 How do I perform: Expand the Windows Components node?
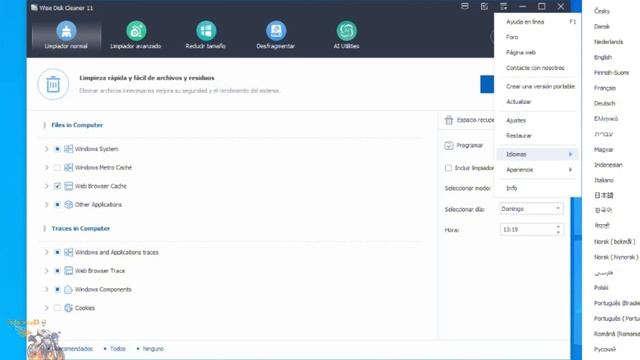tap(46, 289)
